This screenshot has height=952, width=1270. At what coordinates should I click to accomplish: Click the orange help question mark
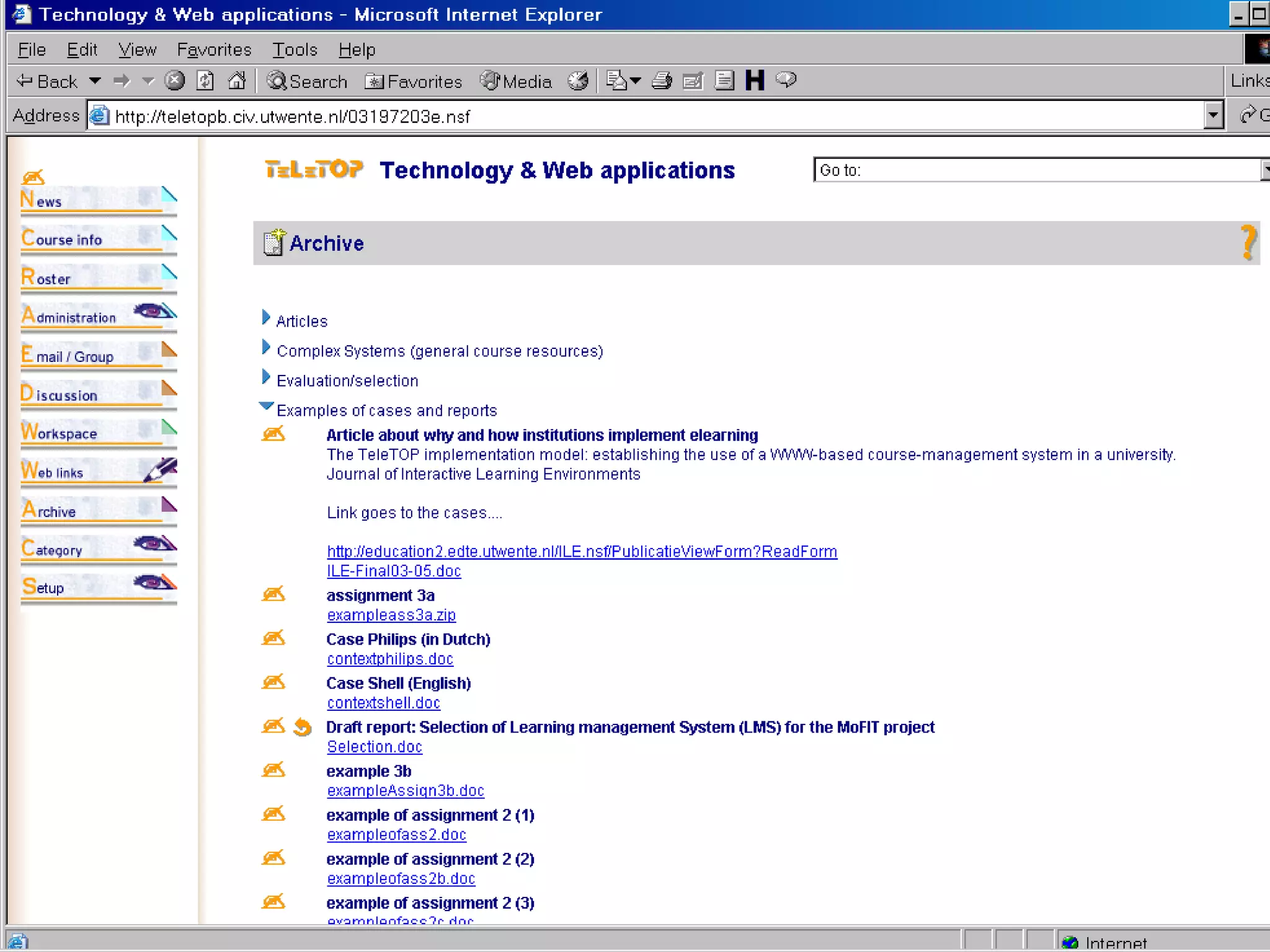1248,242
